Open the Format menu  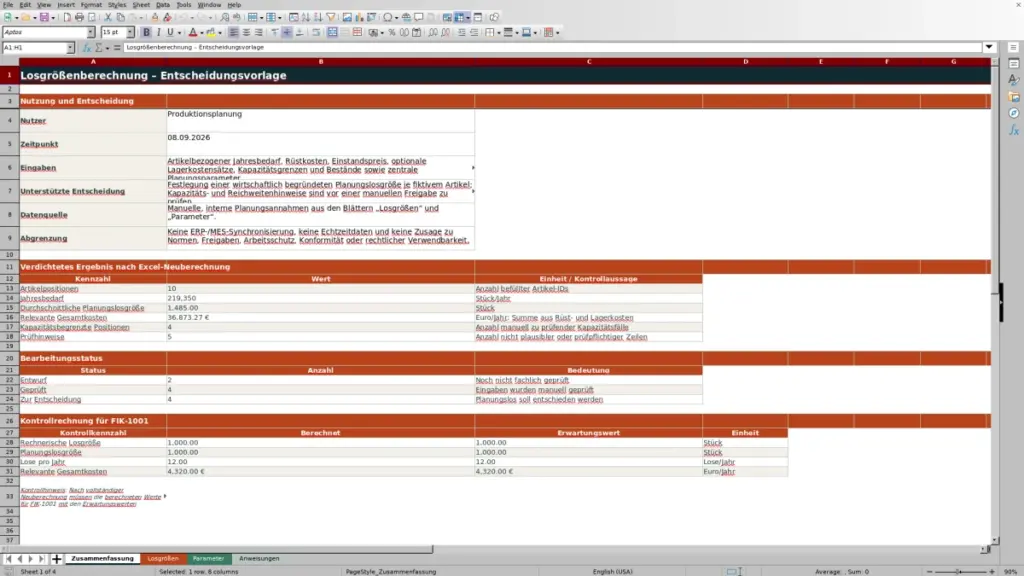(91, 5)
